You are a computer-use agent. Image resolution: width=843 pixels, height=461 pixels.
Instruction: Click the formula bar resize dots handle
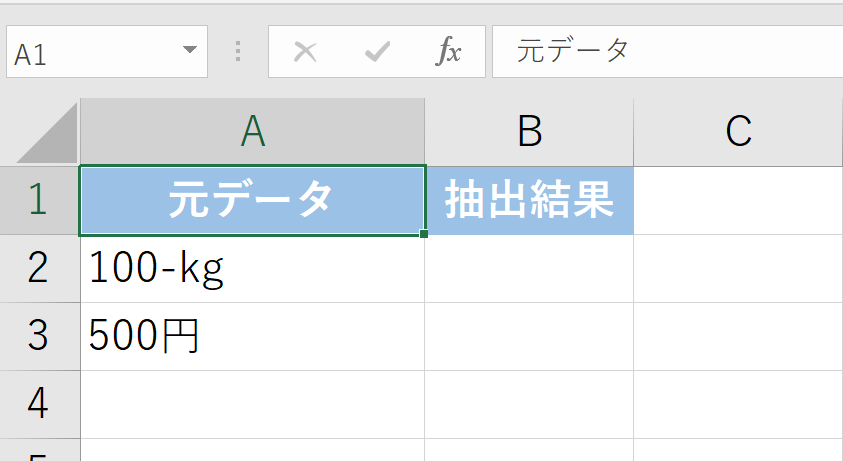pyautogui.click(x=238, y=52)
